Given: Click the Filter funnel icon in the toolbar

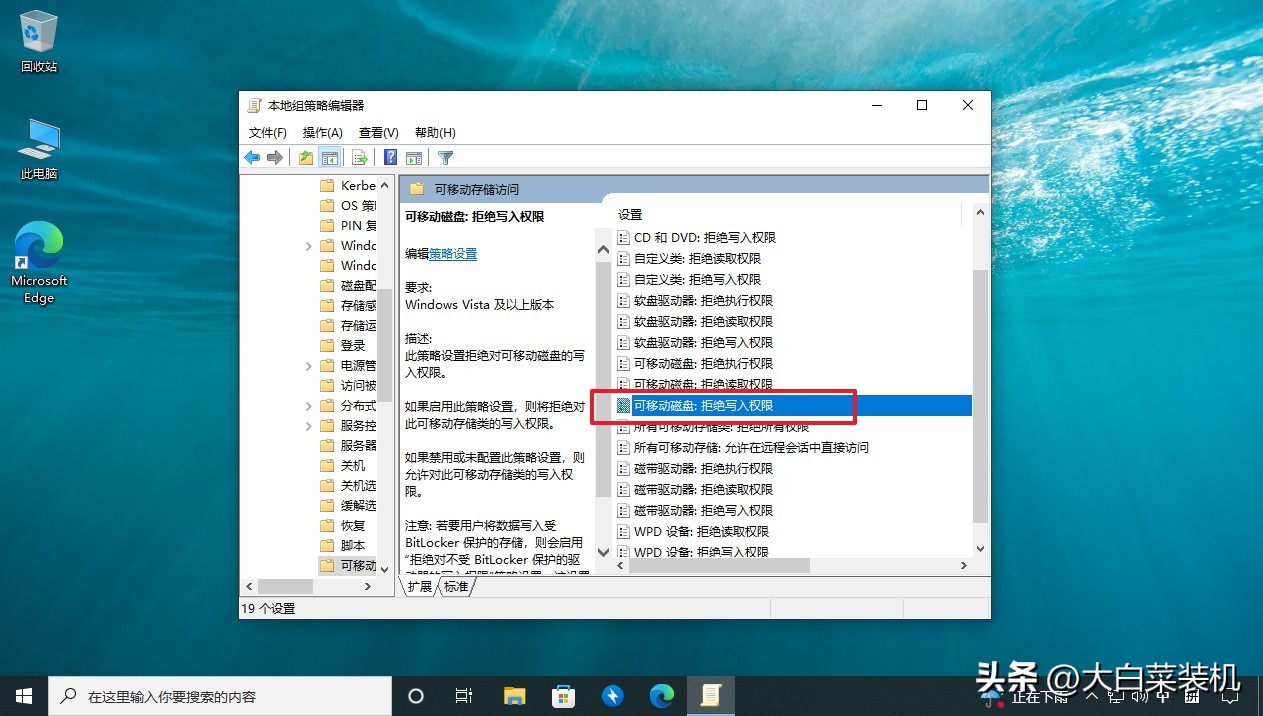Looking at the screenshot, I should pyautogui.click(x=446, y=158).
